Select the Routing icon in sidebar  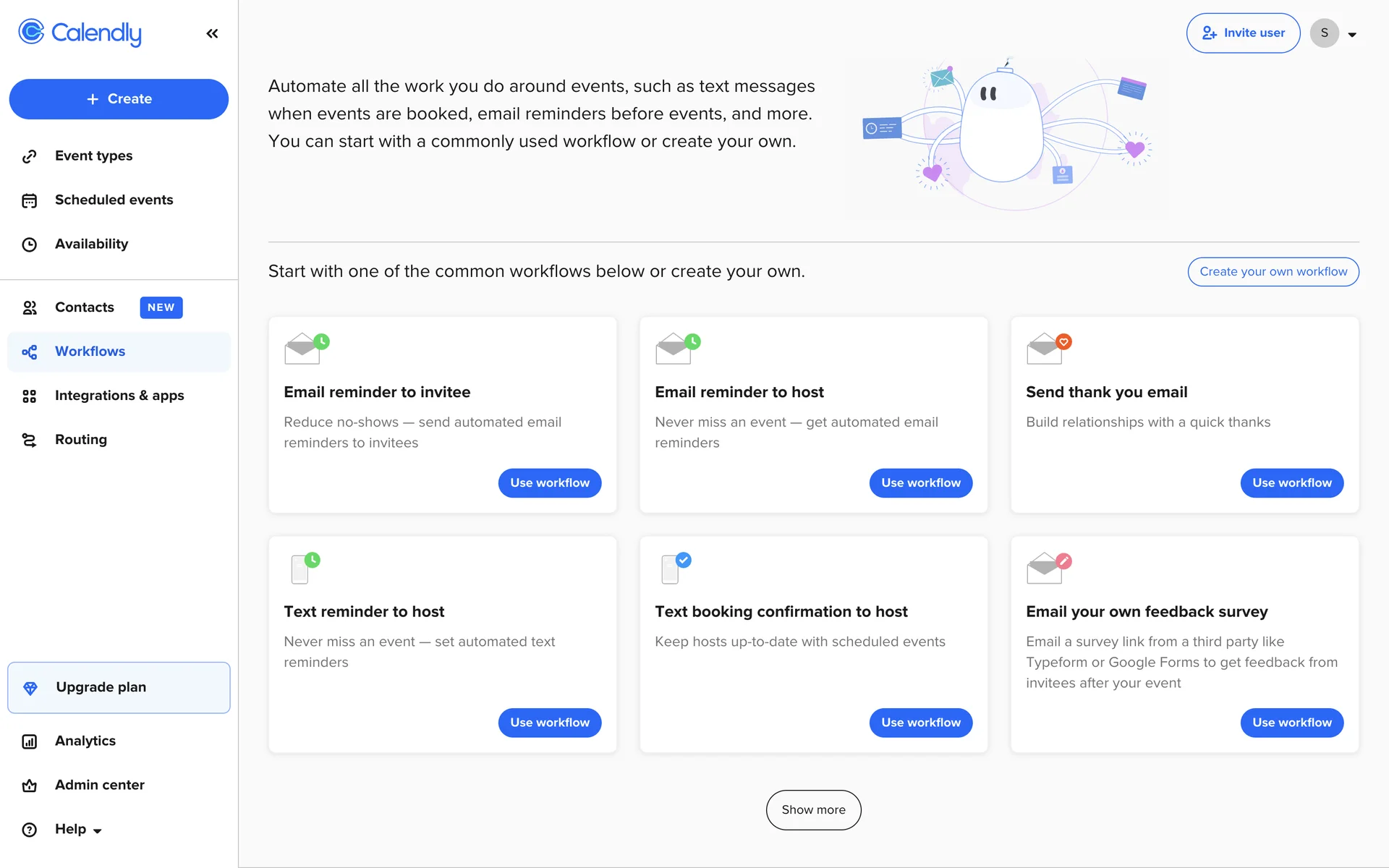pos(30,440)
